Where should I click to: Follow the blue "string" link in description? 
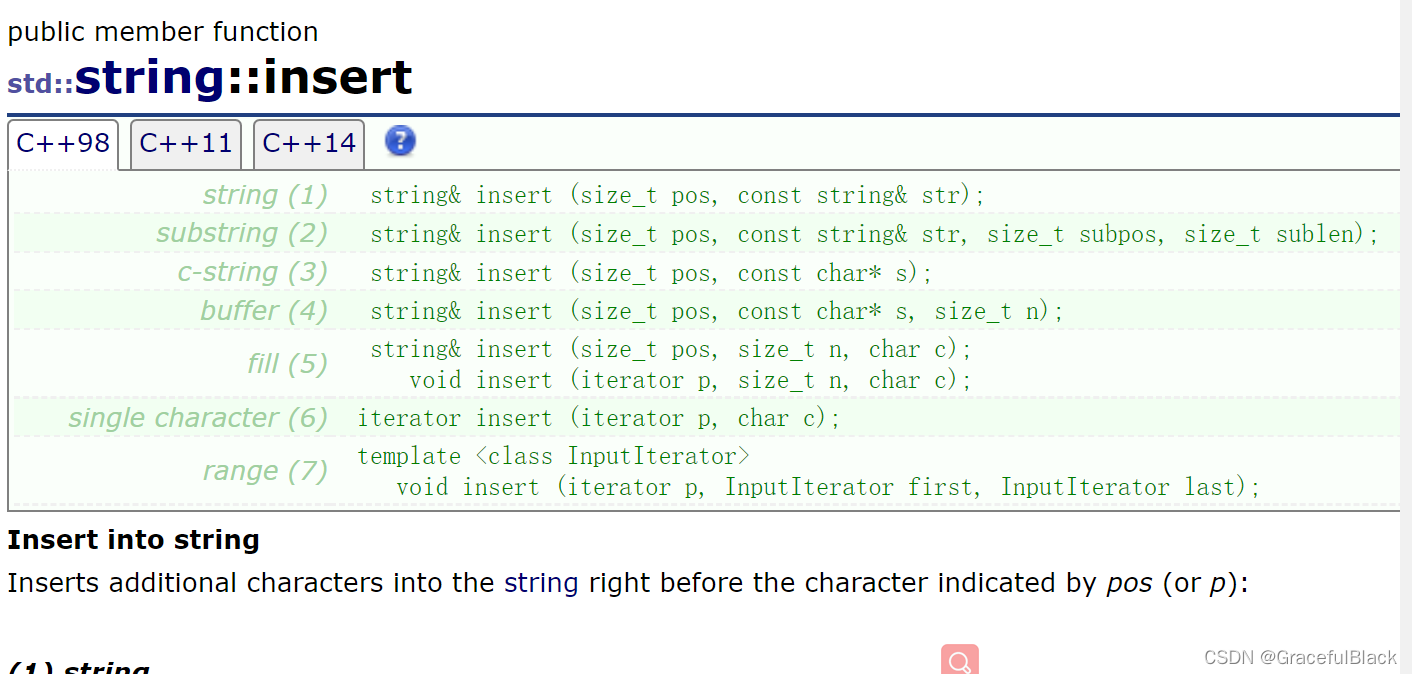point(541,583)
